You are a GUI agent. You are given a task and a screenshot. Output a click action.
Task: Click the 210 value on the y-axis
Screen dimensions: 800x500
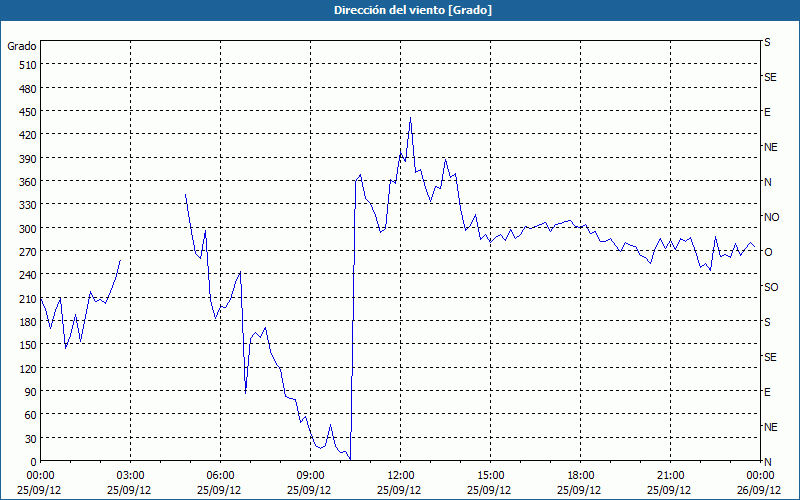[28, 298]
